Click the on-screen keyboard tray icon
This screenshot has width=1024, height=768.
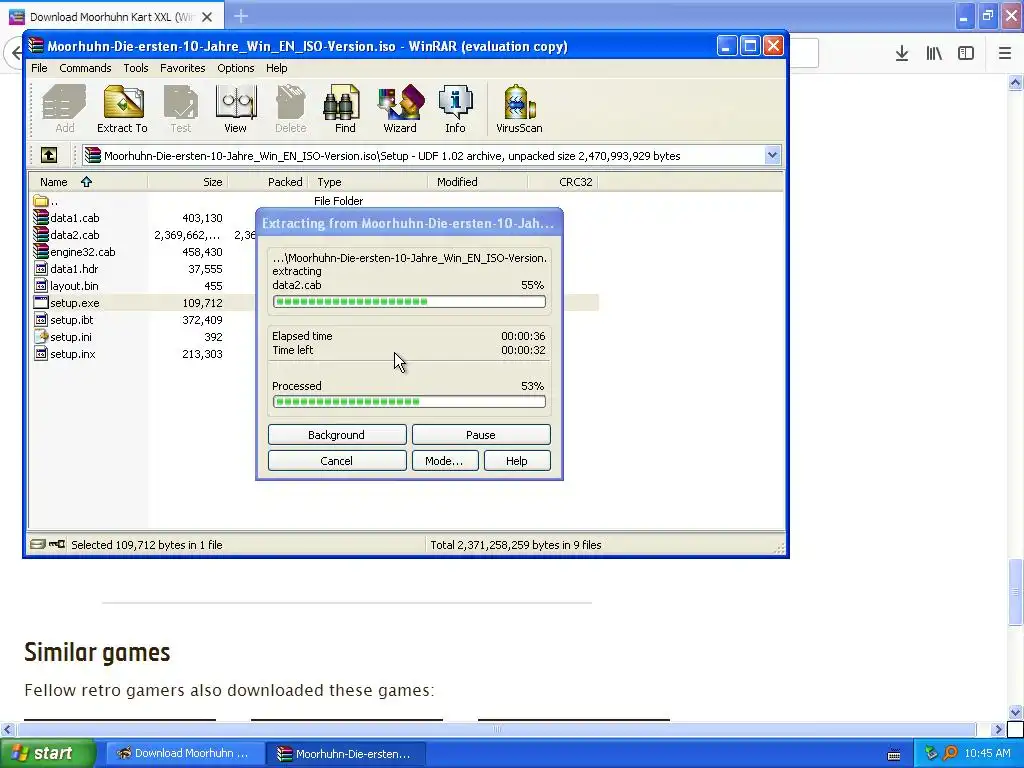click(x=894, y=755)
